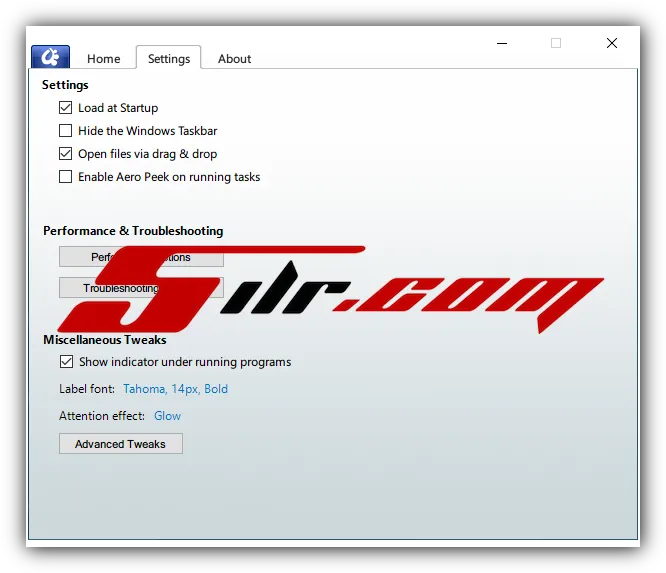Open Performance Options button
The width and height of the screenshot is (666, 573).
pyautogui.click(x=141, y=257)
